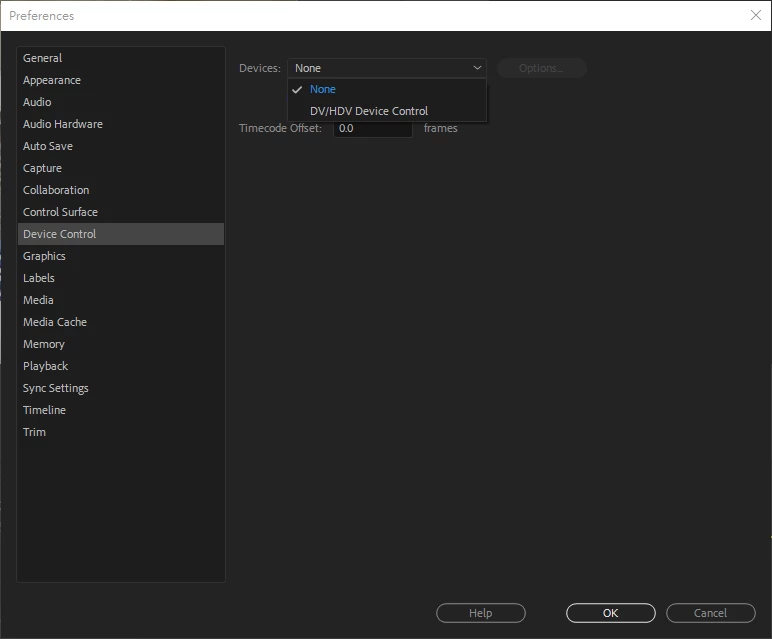Click the Timecode Offset input field
Viewport: 772px width, 639px height.
[373, 128]
